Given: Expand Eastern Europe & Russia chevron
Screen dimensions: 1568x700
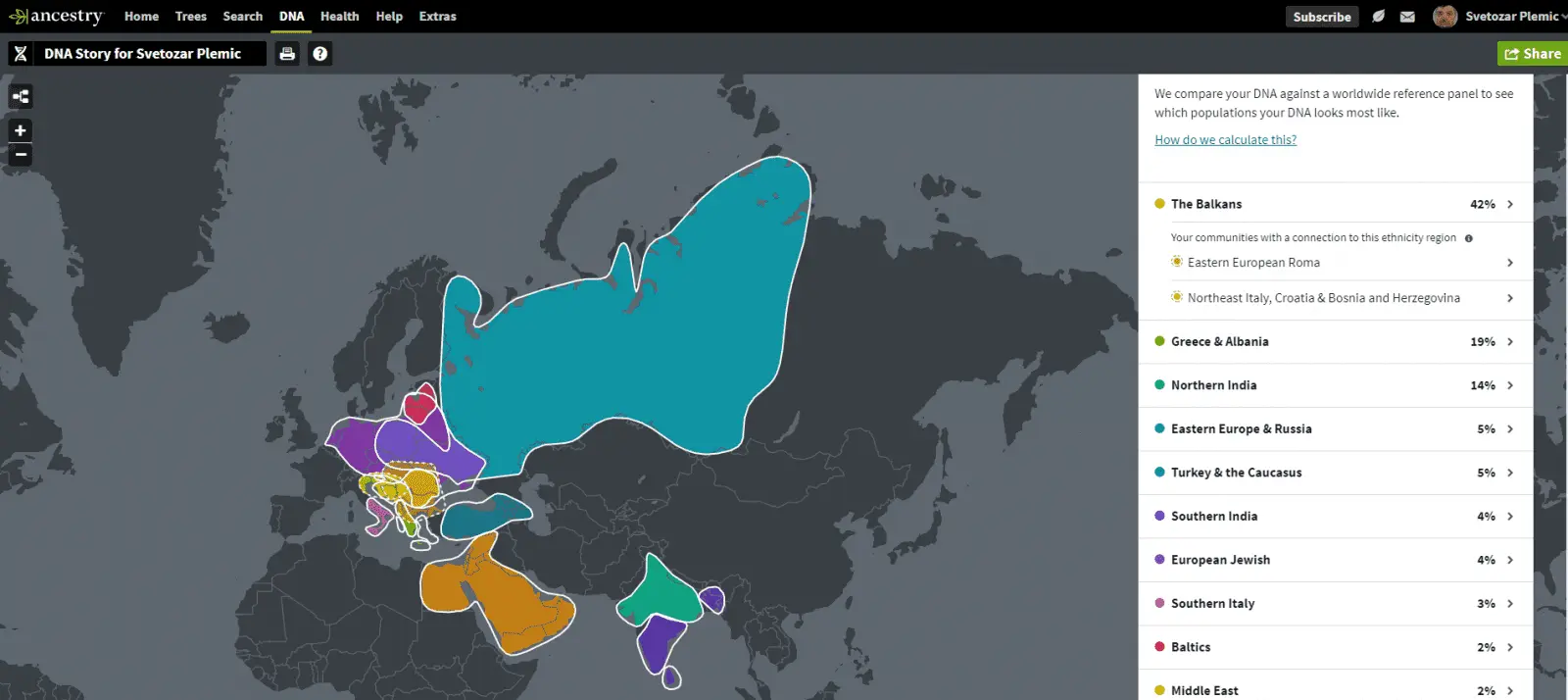Looking at the screenshot, I should (x=1510, y=429).
